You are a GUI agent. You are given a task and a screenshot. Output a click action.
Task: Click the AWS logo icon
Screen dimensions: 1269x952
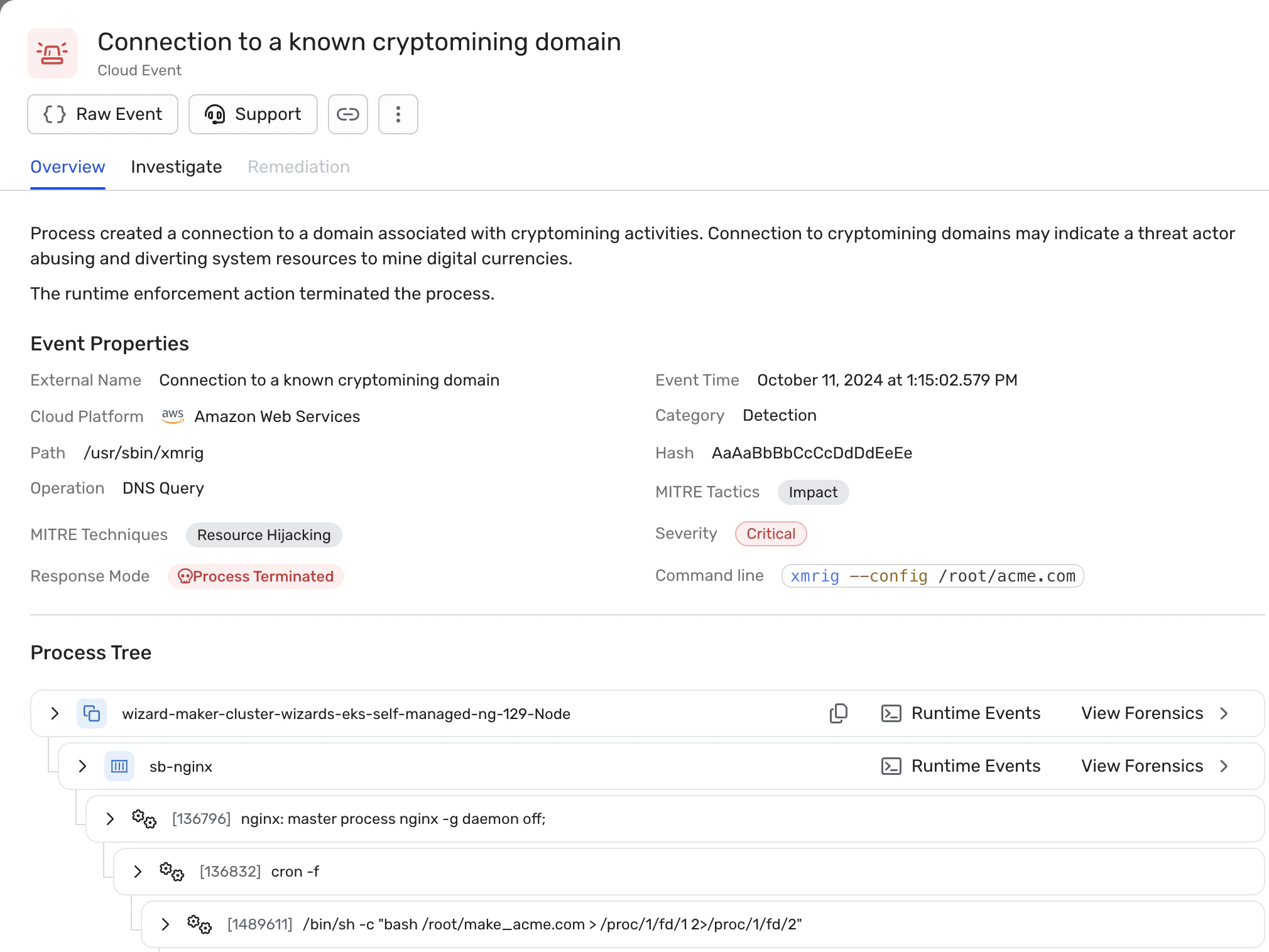tap(173, 416)
